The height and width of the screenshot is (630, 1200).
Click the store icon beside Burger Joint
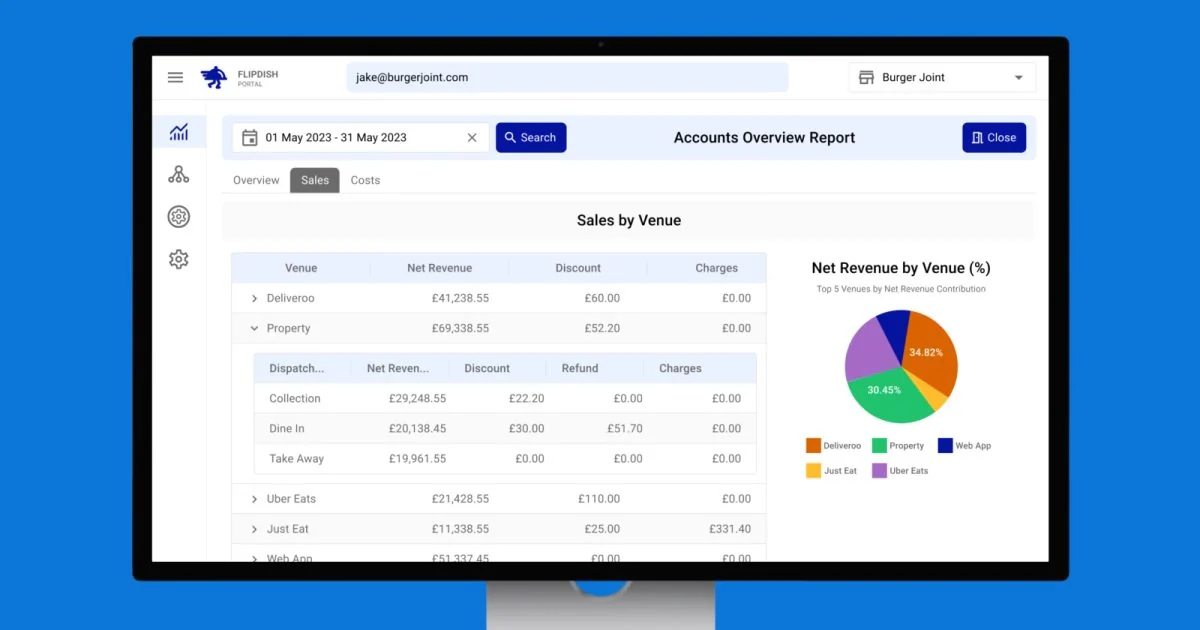(865, 78)
